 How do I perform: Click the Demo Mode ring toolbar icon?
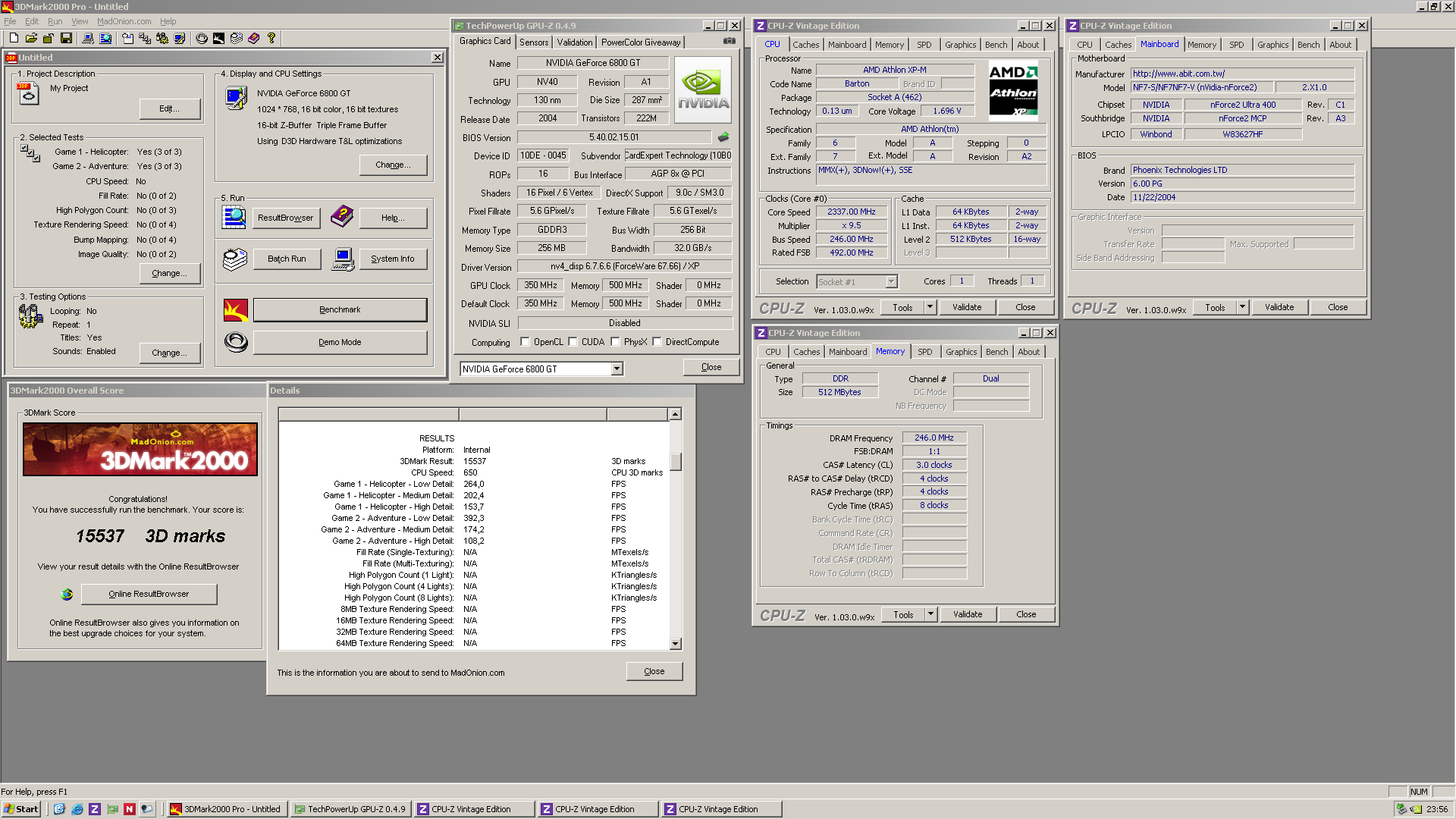(202, 38)
